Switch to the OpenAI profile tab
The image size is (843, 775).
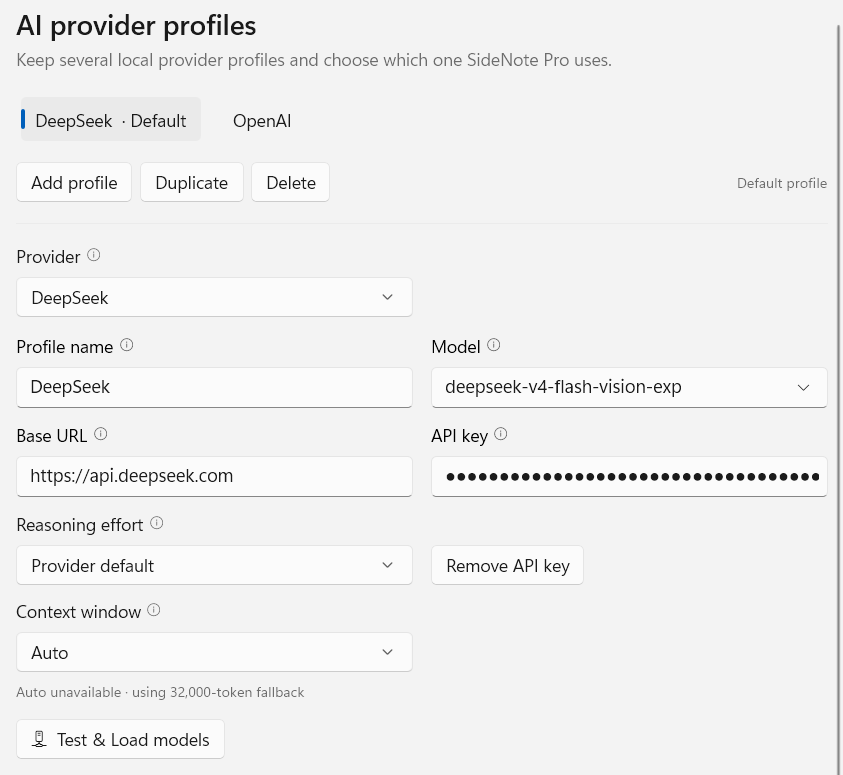coord(262,121)
